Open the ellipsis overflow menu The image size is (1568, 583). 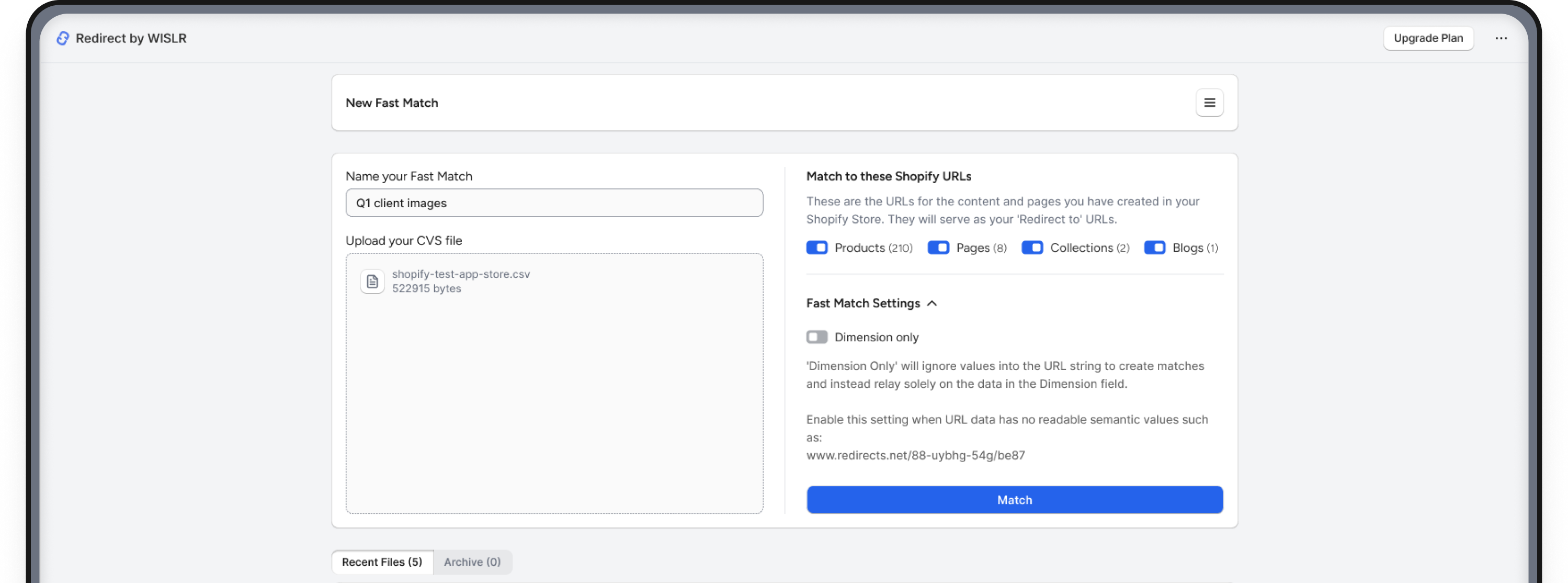[1502, 38]
